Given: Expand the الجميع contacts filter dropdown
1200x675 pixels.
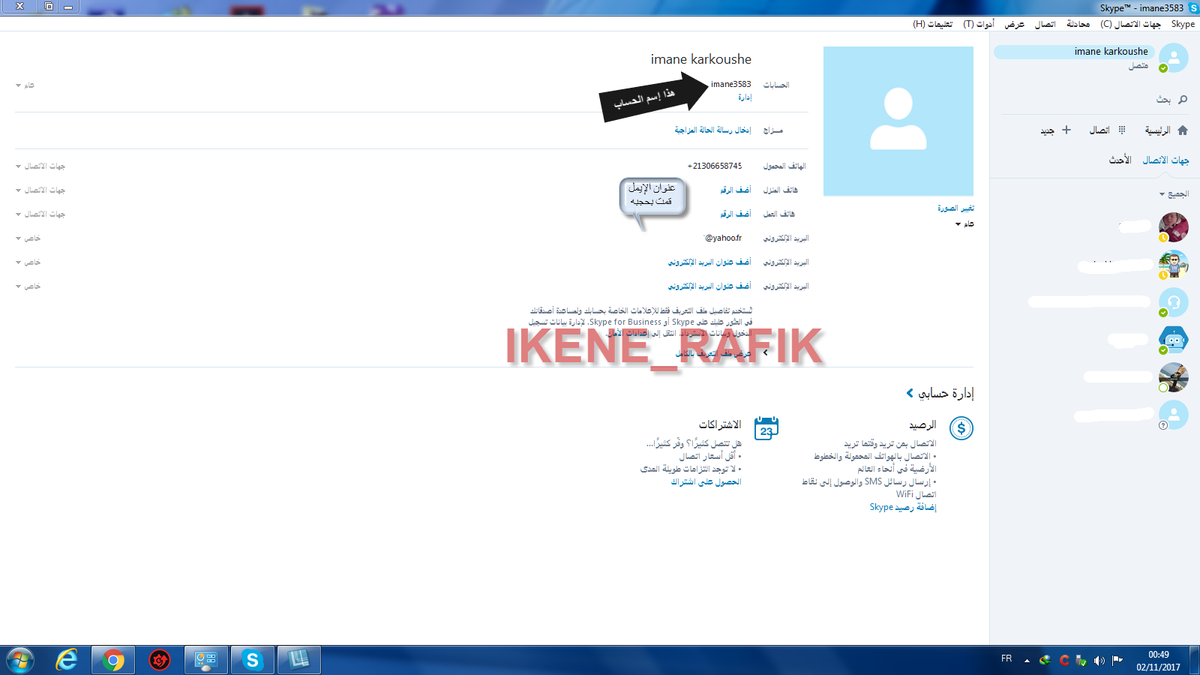Looking at the screenshot, I should tap(1174, 194).
